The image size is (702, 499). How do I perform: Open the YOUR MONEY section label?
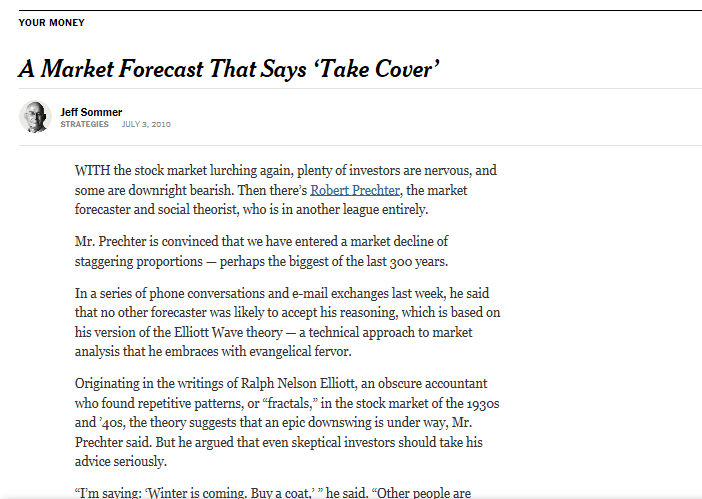51,22
